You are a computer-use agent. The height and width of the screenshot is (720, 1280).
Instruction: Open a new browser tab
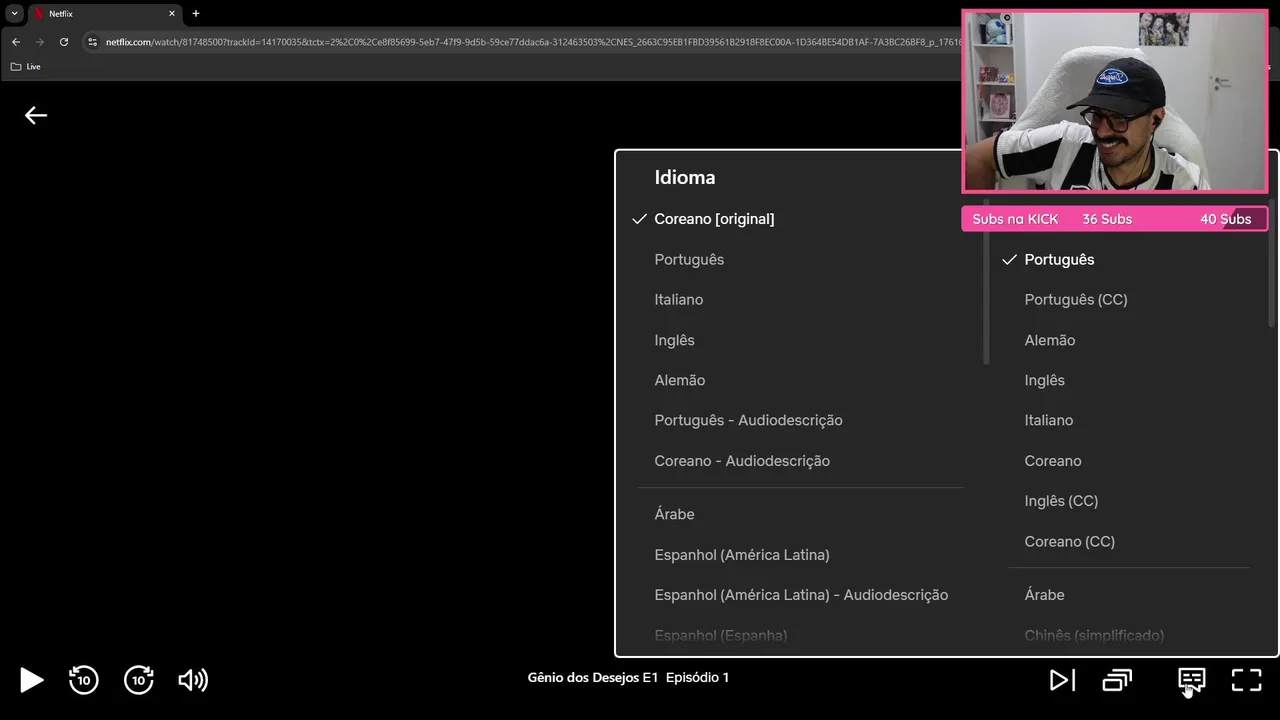[x=196, y=14]
